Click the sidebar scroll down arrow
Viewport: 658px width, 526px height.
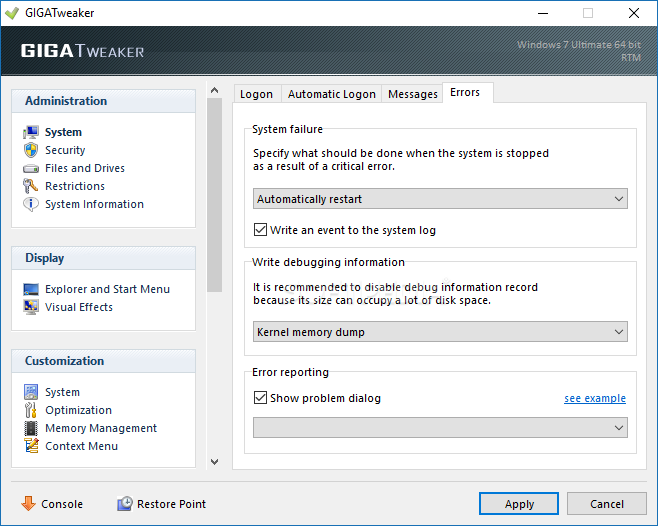pyautogui.click(x=214, y=462)
